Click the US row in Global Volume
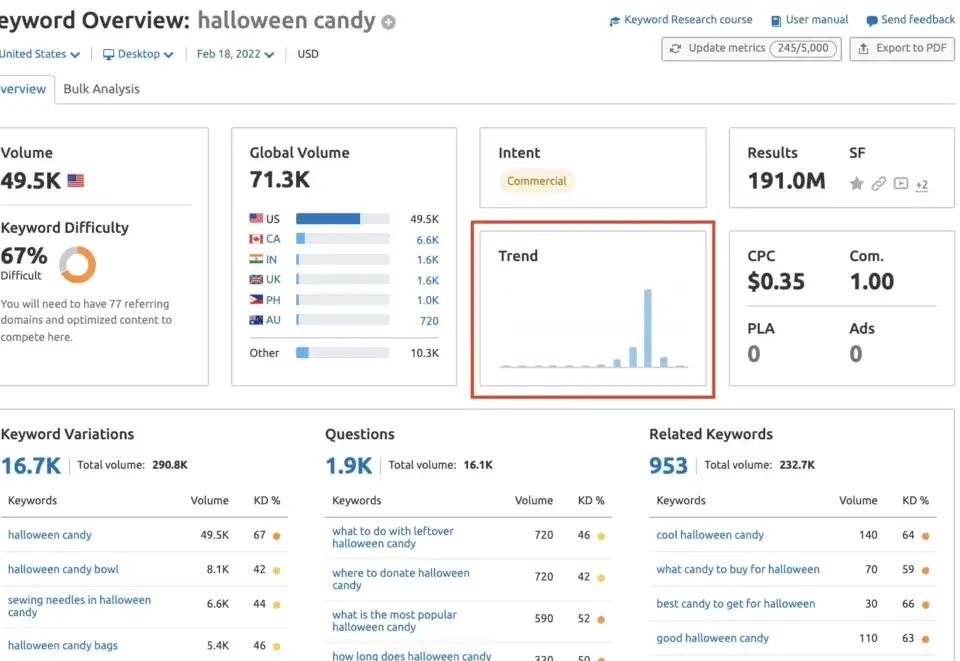Screen dimensions: 960x661 [344, 218]
